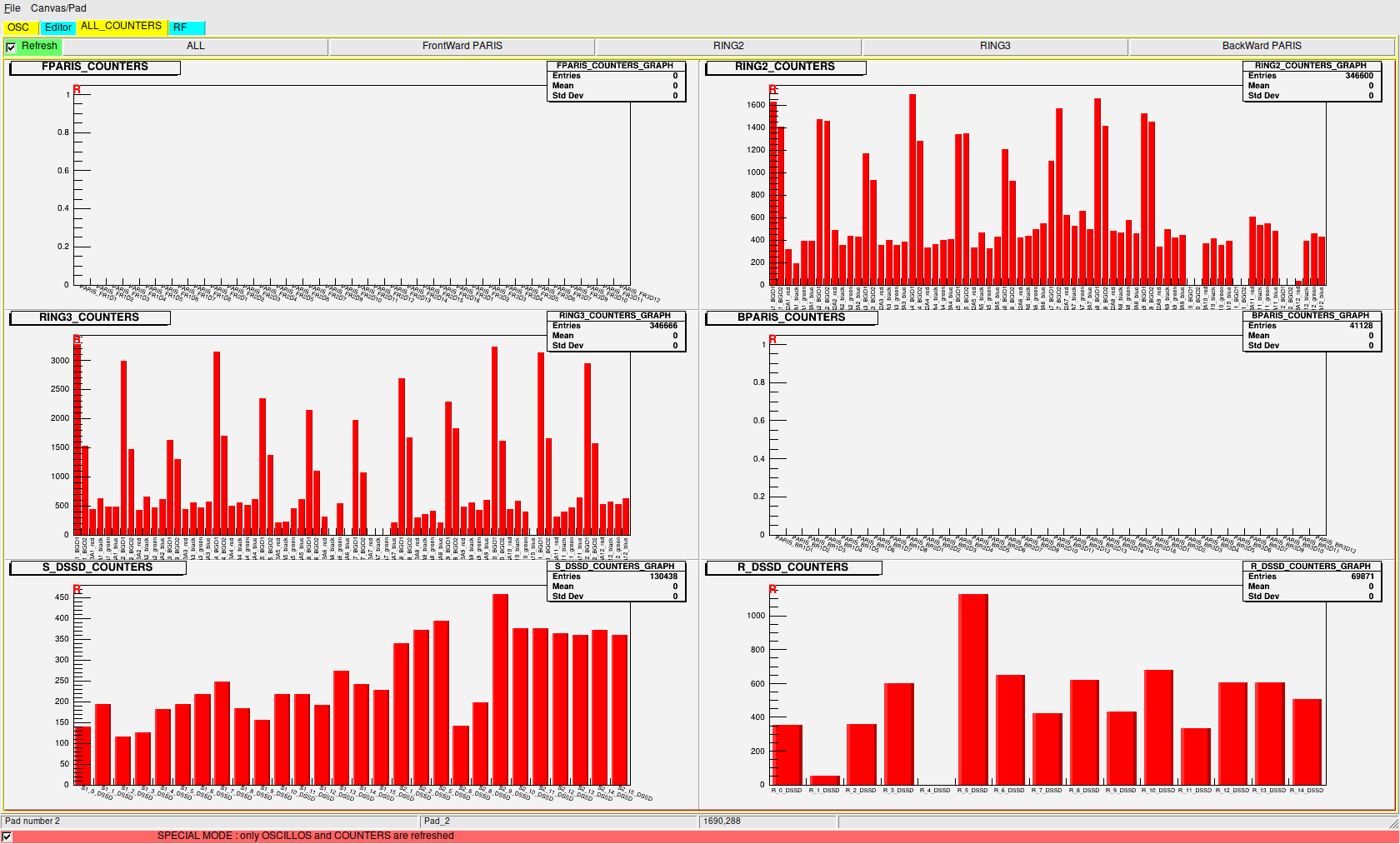Switch to the OSC tab
1400x844 pixels.
tap(18, 27)
